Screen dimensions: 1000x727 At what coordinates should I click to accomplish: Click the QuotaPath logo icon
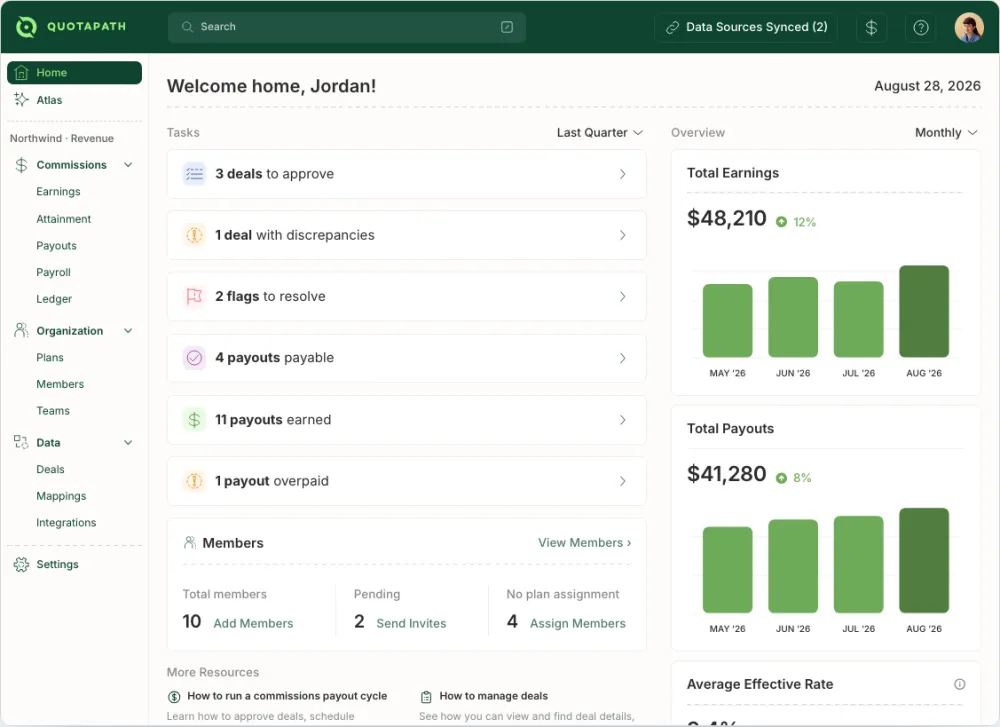coord(26,27)
